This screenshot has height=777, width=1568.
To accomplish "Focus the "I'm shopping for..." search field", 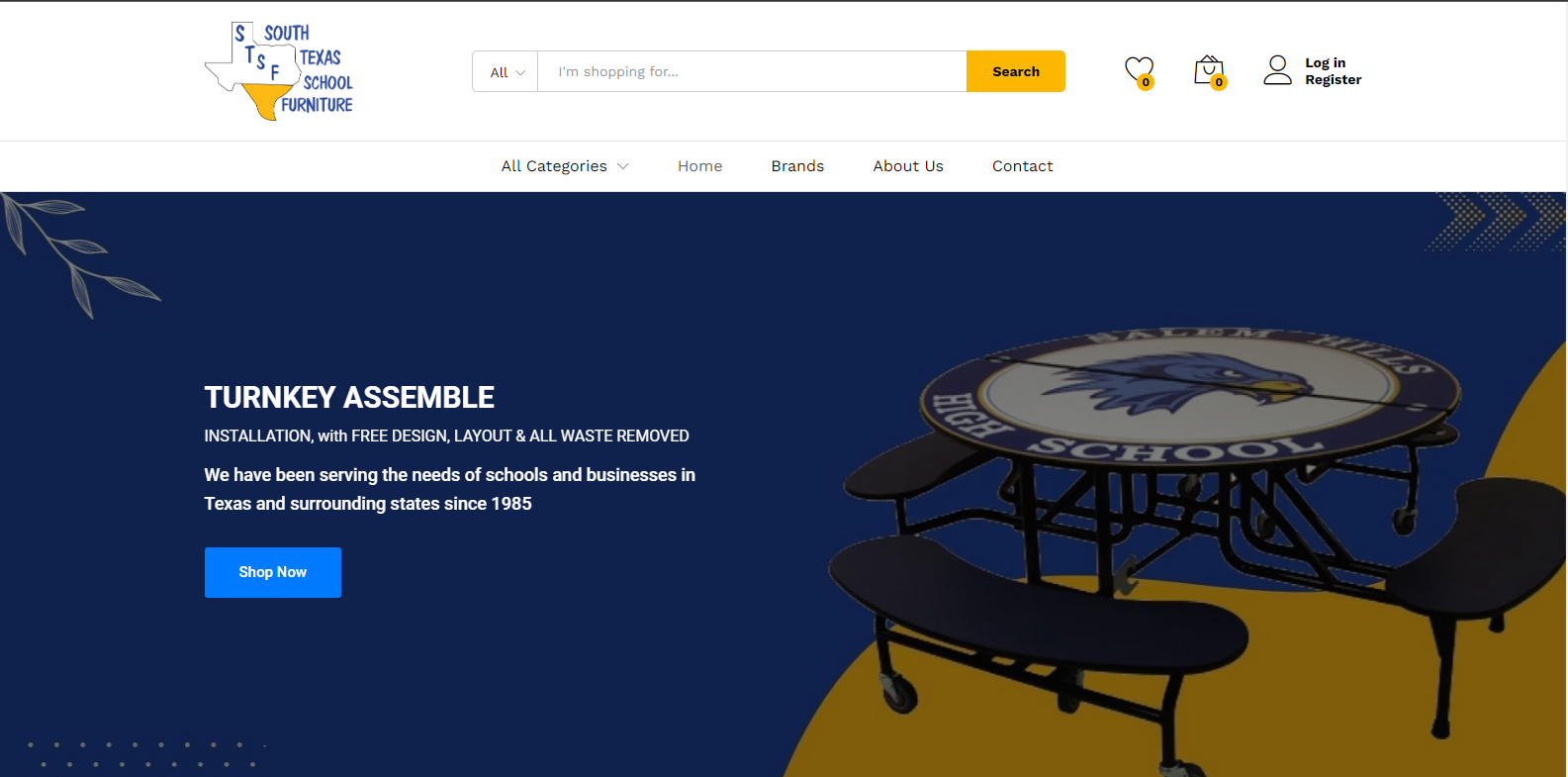I will click(752, 71).
